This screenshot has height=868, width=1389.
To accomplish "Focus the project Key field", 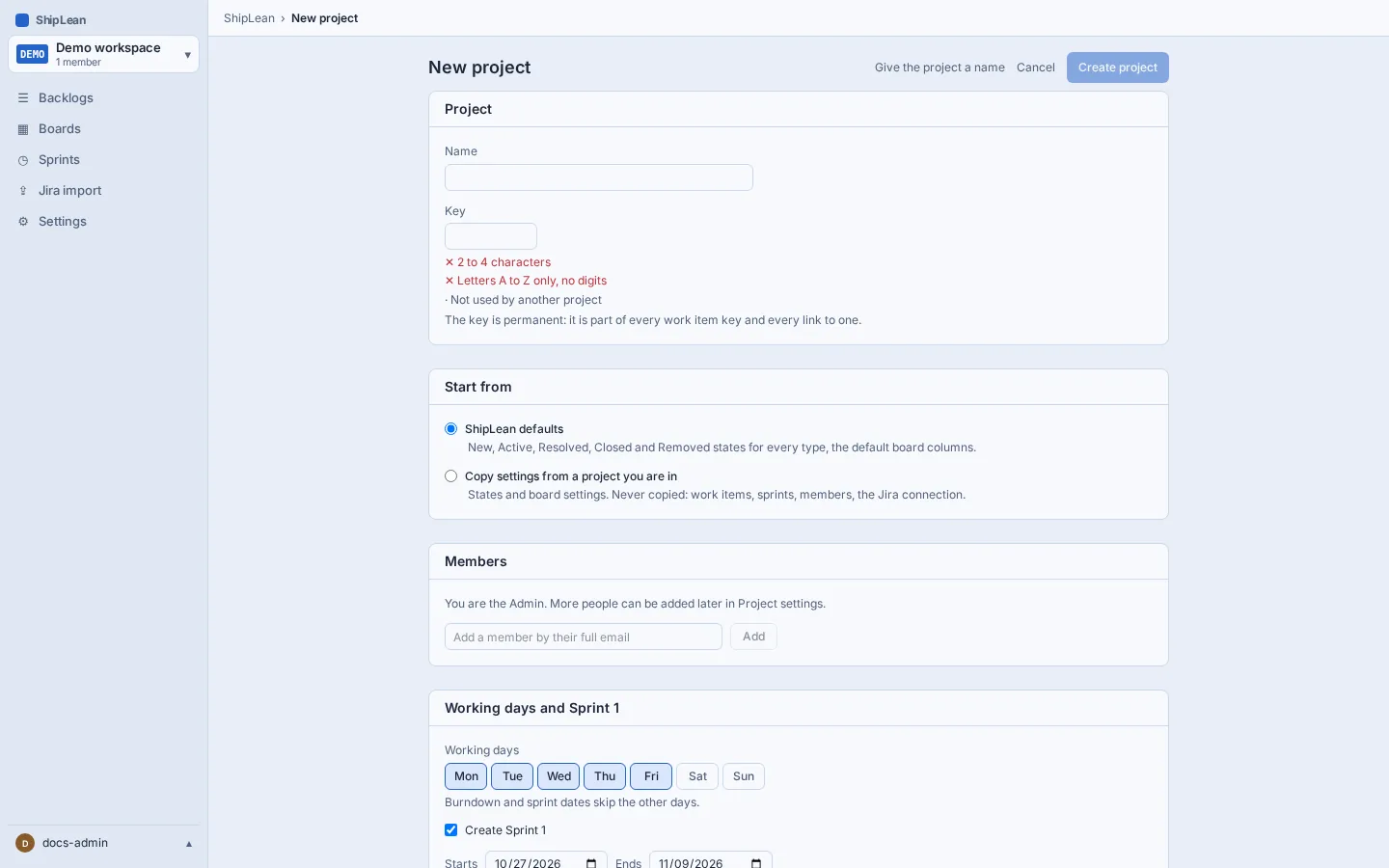I will (x=491, y=236).
